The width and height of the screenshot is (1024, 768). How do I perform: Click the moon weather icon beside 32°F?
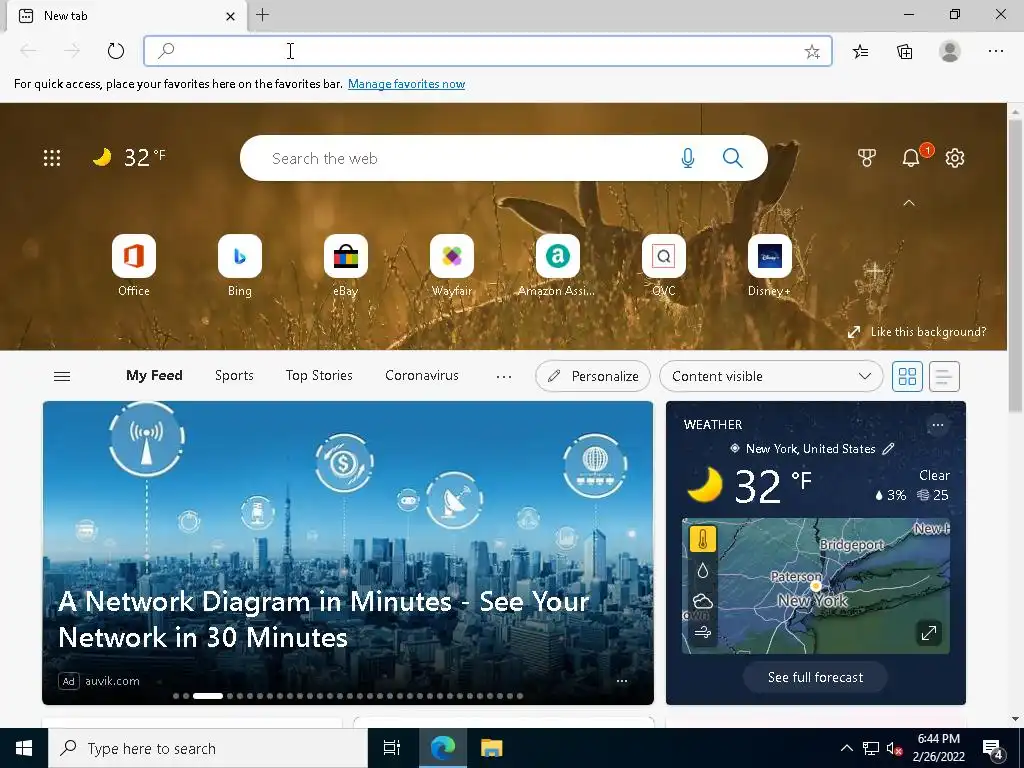tap(102, 157)
